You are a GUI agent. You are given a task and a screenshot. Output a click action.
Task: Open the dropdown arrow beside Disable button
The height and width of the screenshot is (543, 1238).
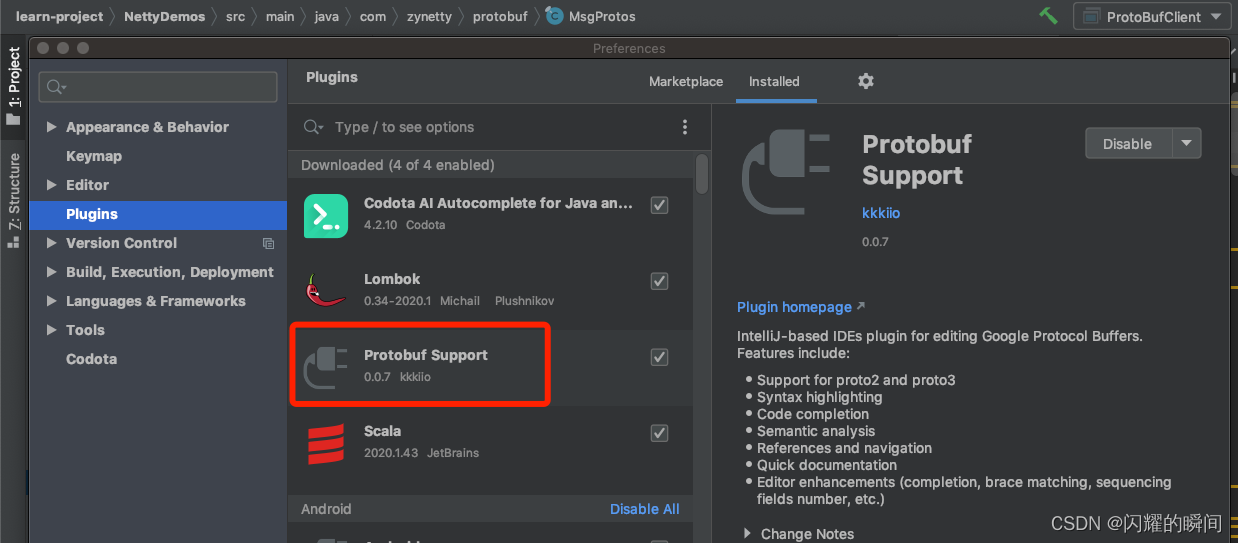1186,143
